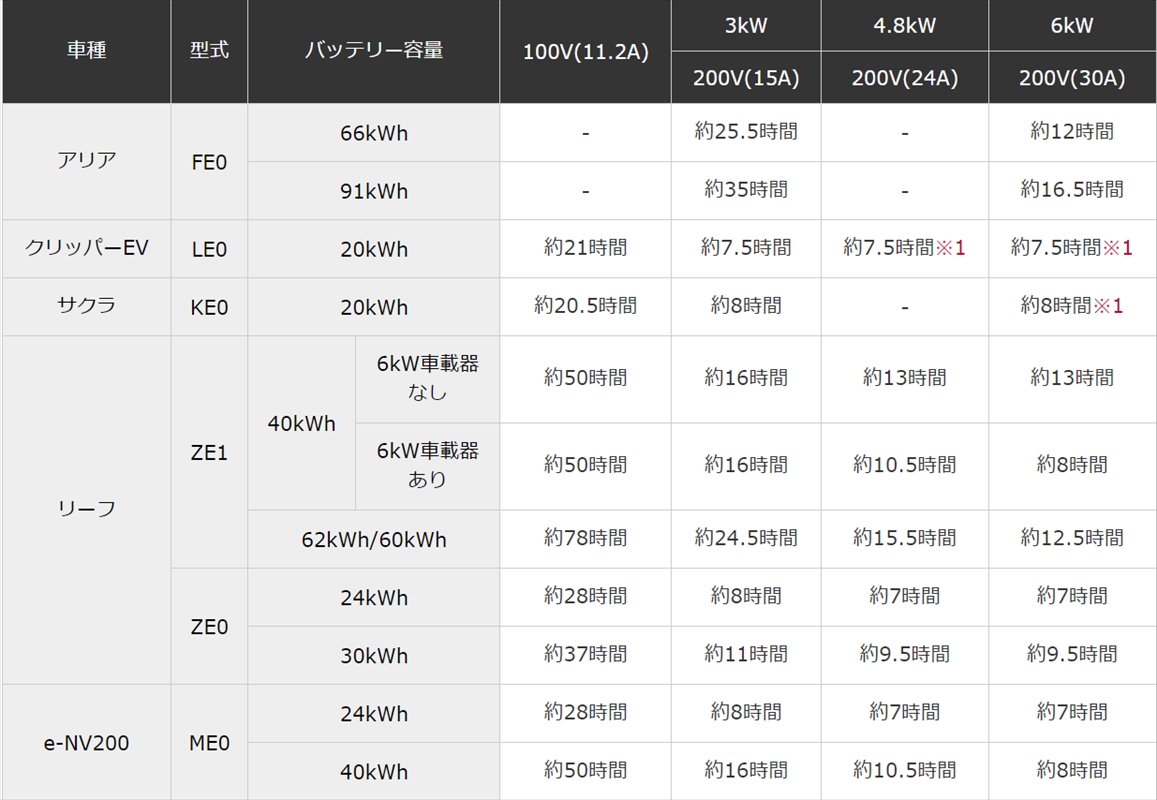Viewport: 1157px width, 800px height.
Task: Click the バッテリー容量 header
Action: pos(374,51)
